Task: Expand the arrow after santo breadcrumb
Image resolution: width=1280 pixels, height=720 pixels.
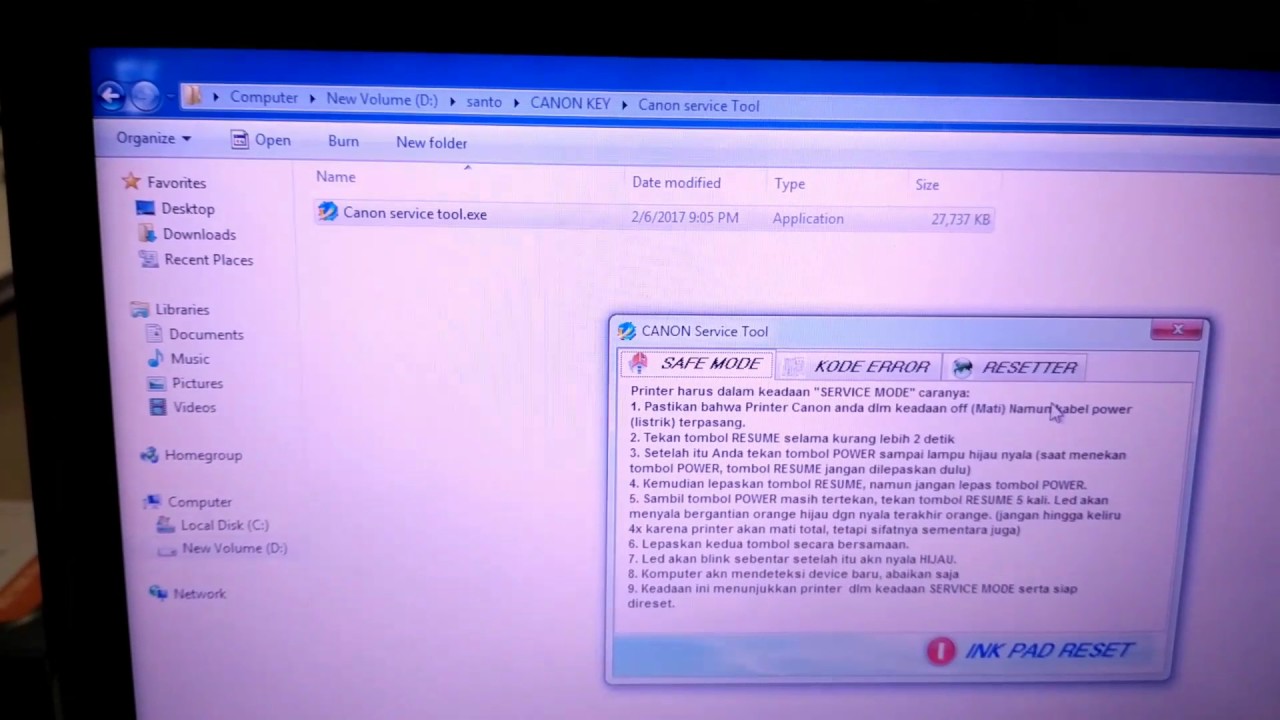Action: point(516,103)
